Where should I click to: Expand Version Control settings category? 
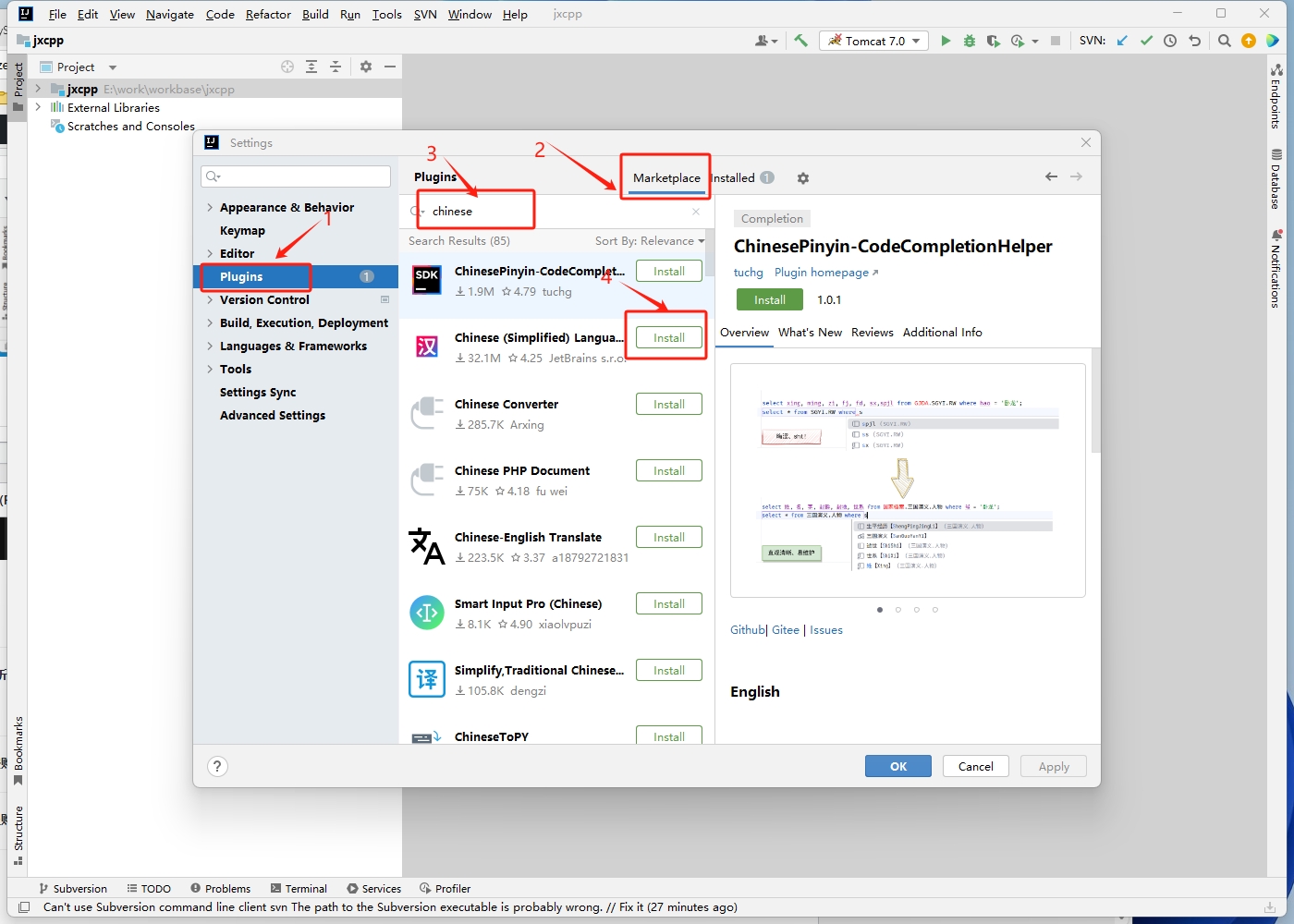click(210, 300)
